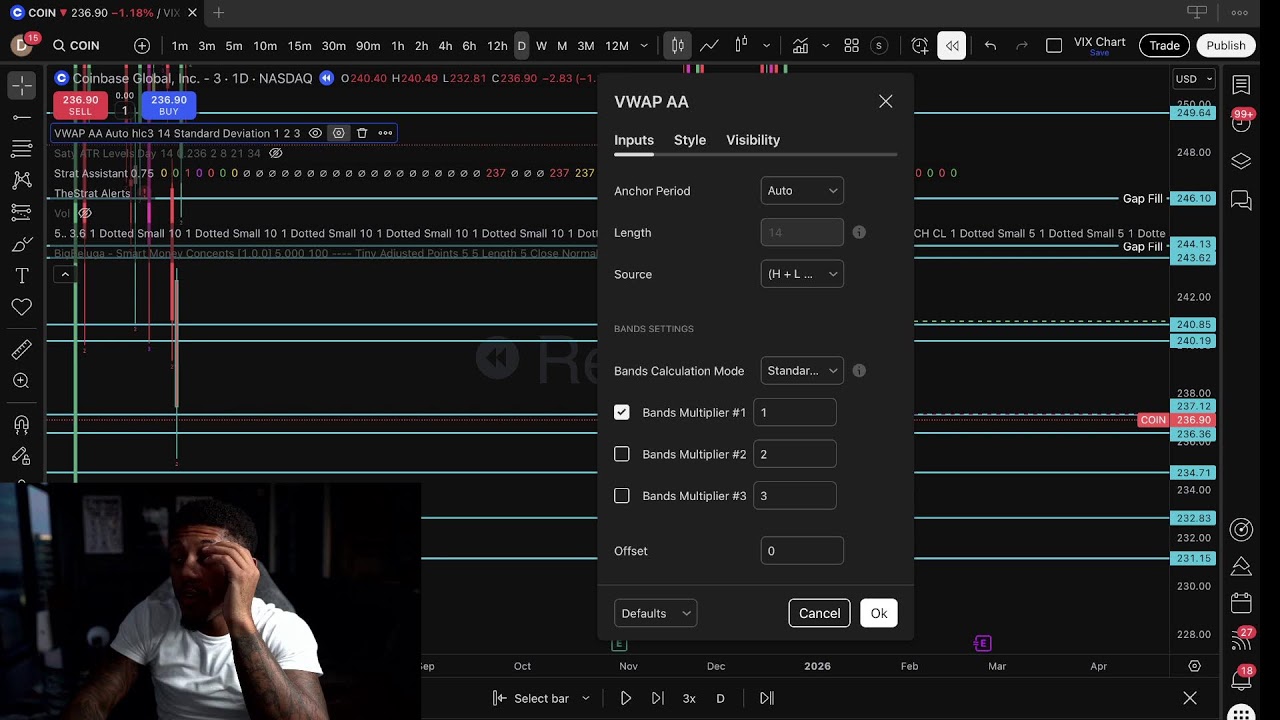Open the calendar panel in right sidebar

[1241, 603]
